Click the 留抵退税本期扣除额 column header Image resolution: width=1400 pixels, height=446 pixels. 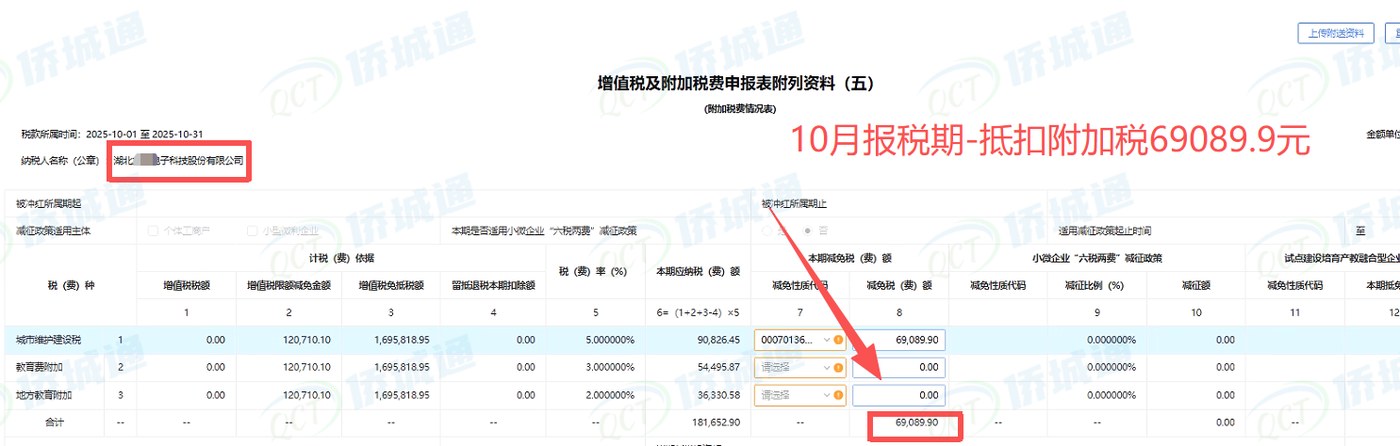pos(493,285)
